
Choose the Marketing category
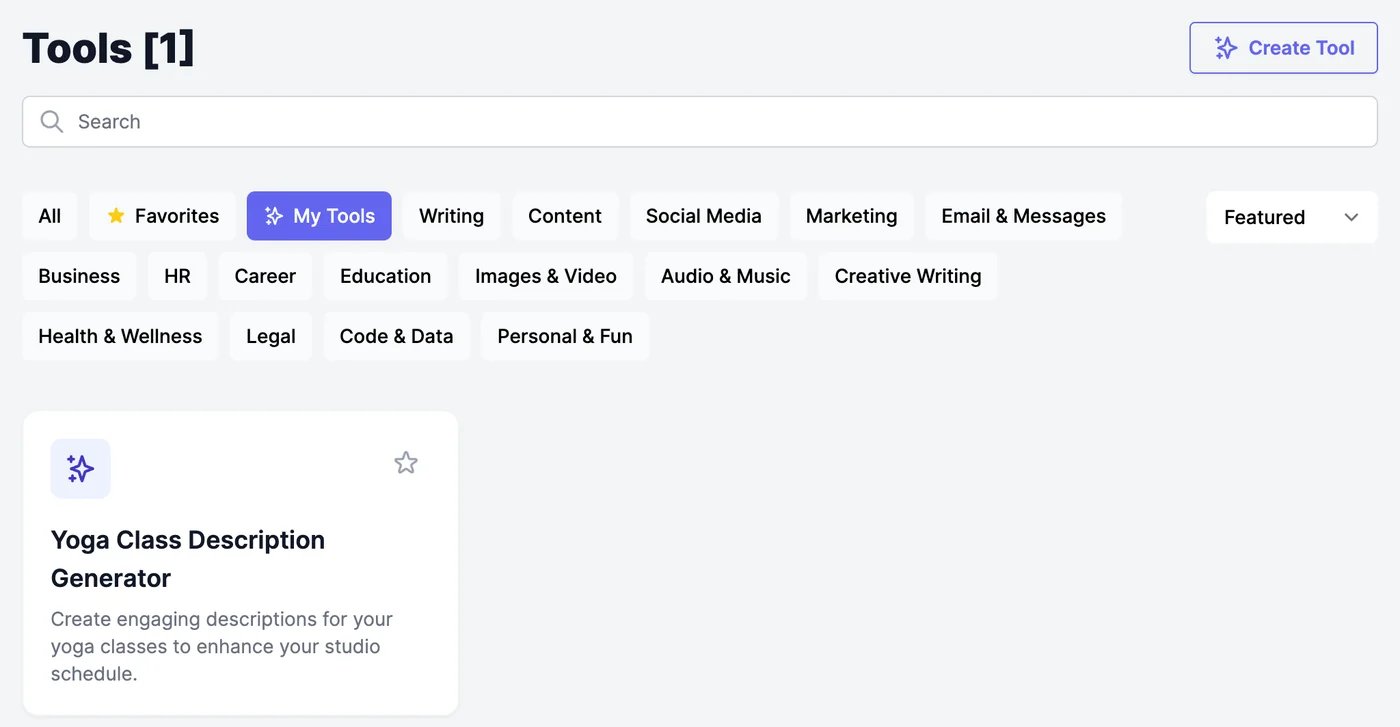click(x=852, y=216)
